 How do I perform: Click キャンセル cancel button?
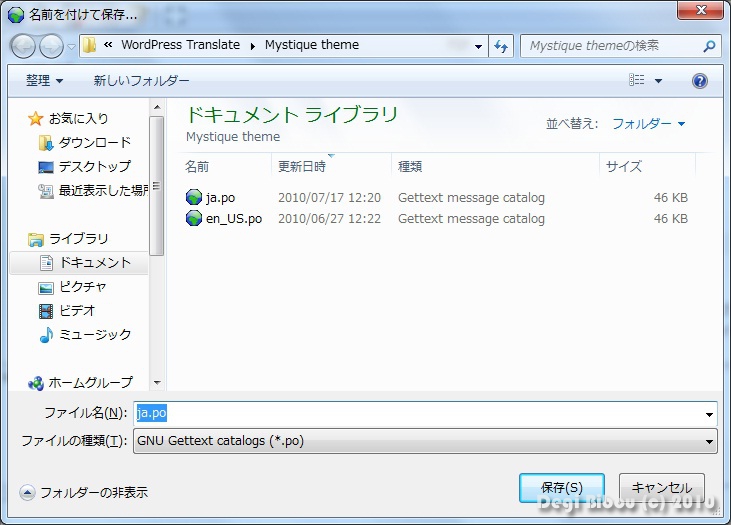point(662,488)
